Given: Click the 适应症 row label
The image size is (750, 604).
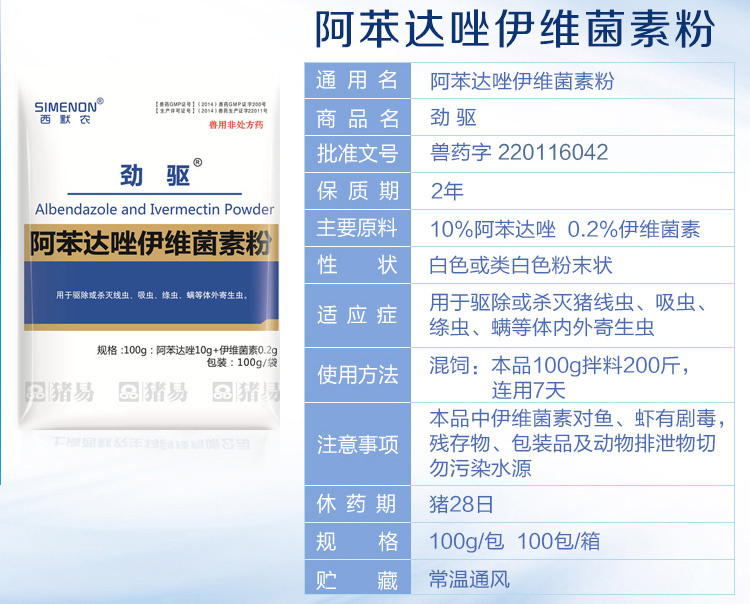Looking at the screenshot, I should pyautogui.click(x=357, y=314).
